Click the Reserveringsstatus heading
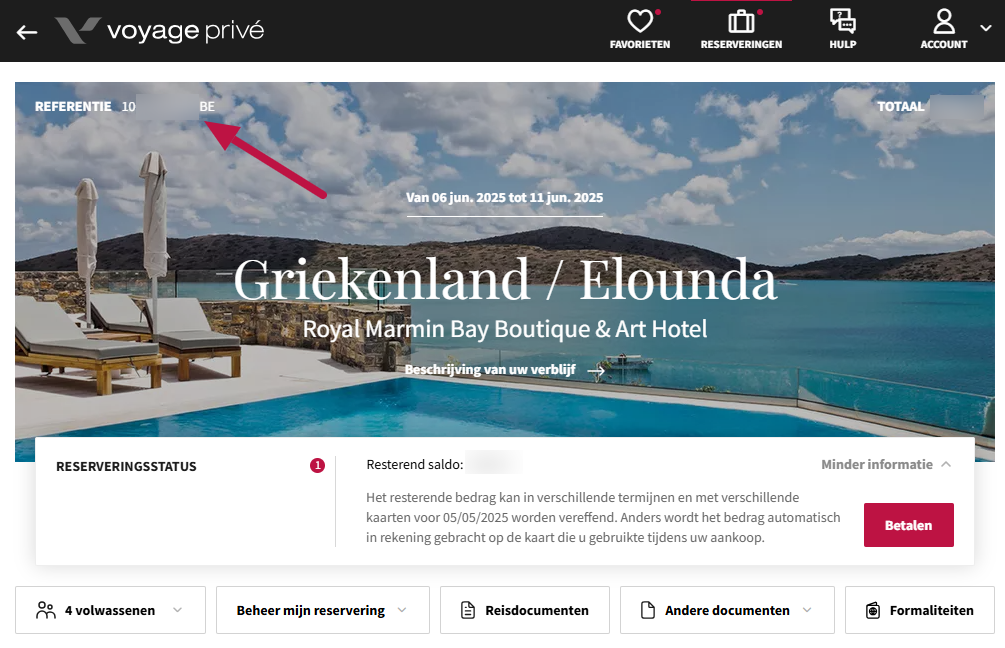1005x648 pixels. pos(126,467)
